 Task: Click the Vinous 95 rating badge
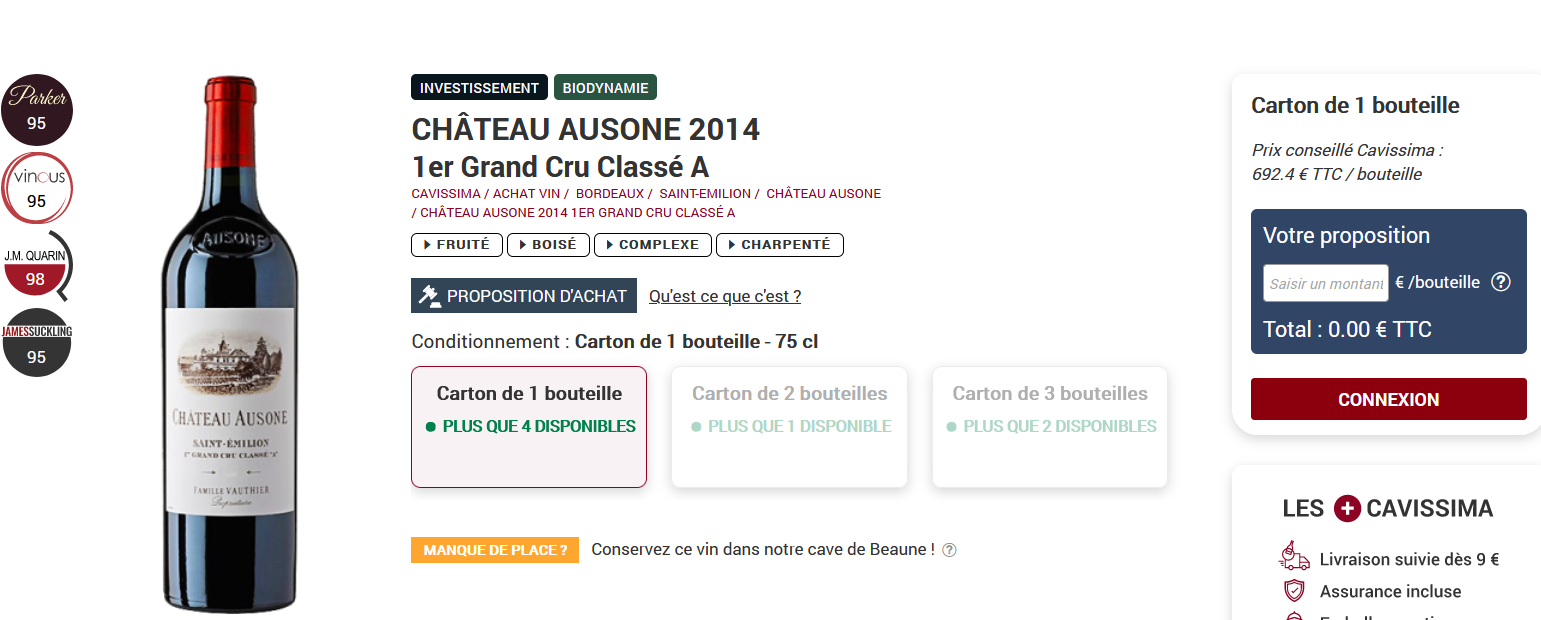[37, 188]
